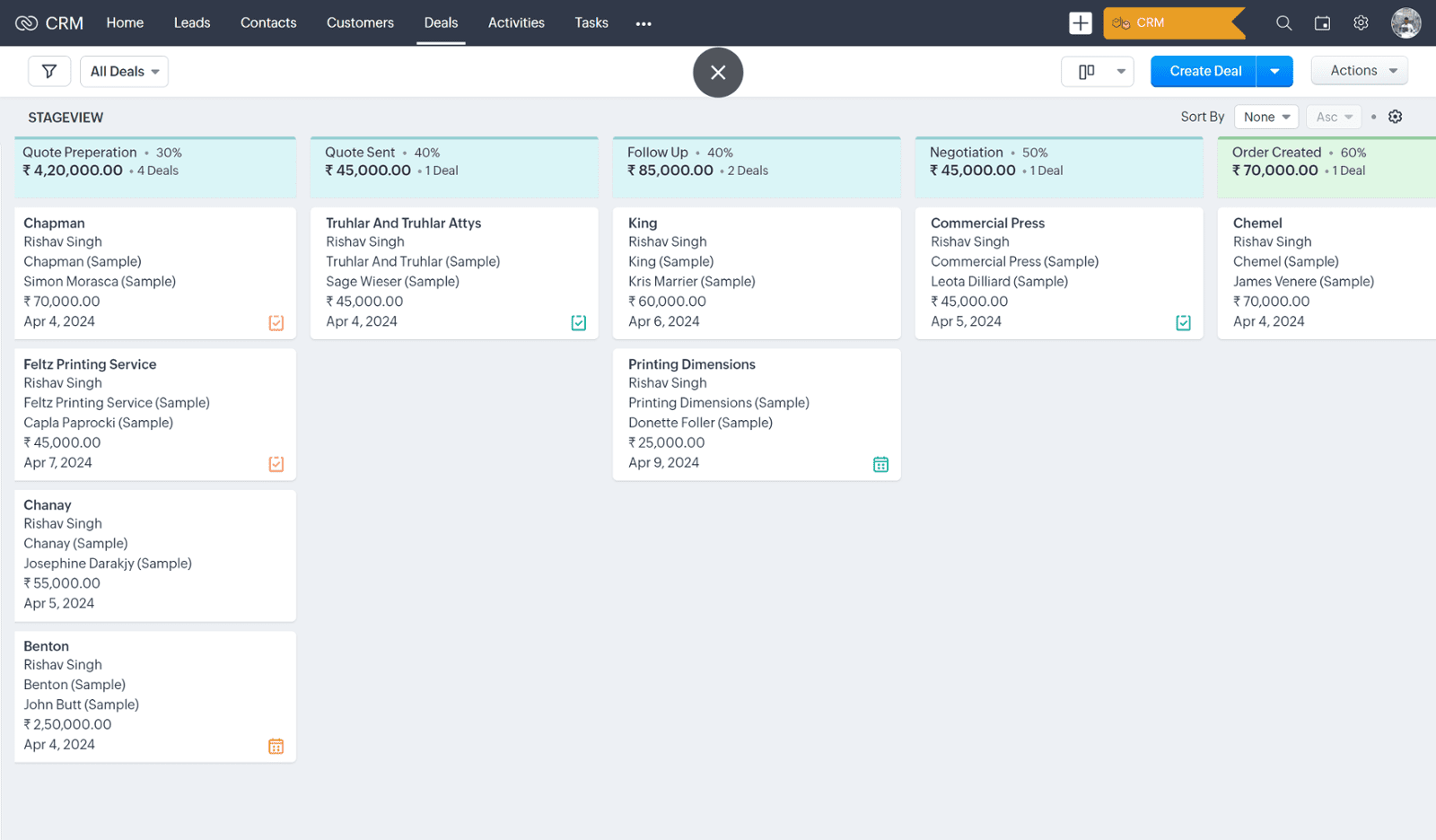Viewport: 1436px width, 840px height.
Task: Expand the All Deals view dropdown
Action: [x=125, y=72]
